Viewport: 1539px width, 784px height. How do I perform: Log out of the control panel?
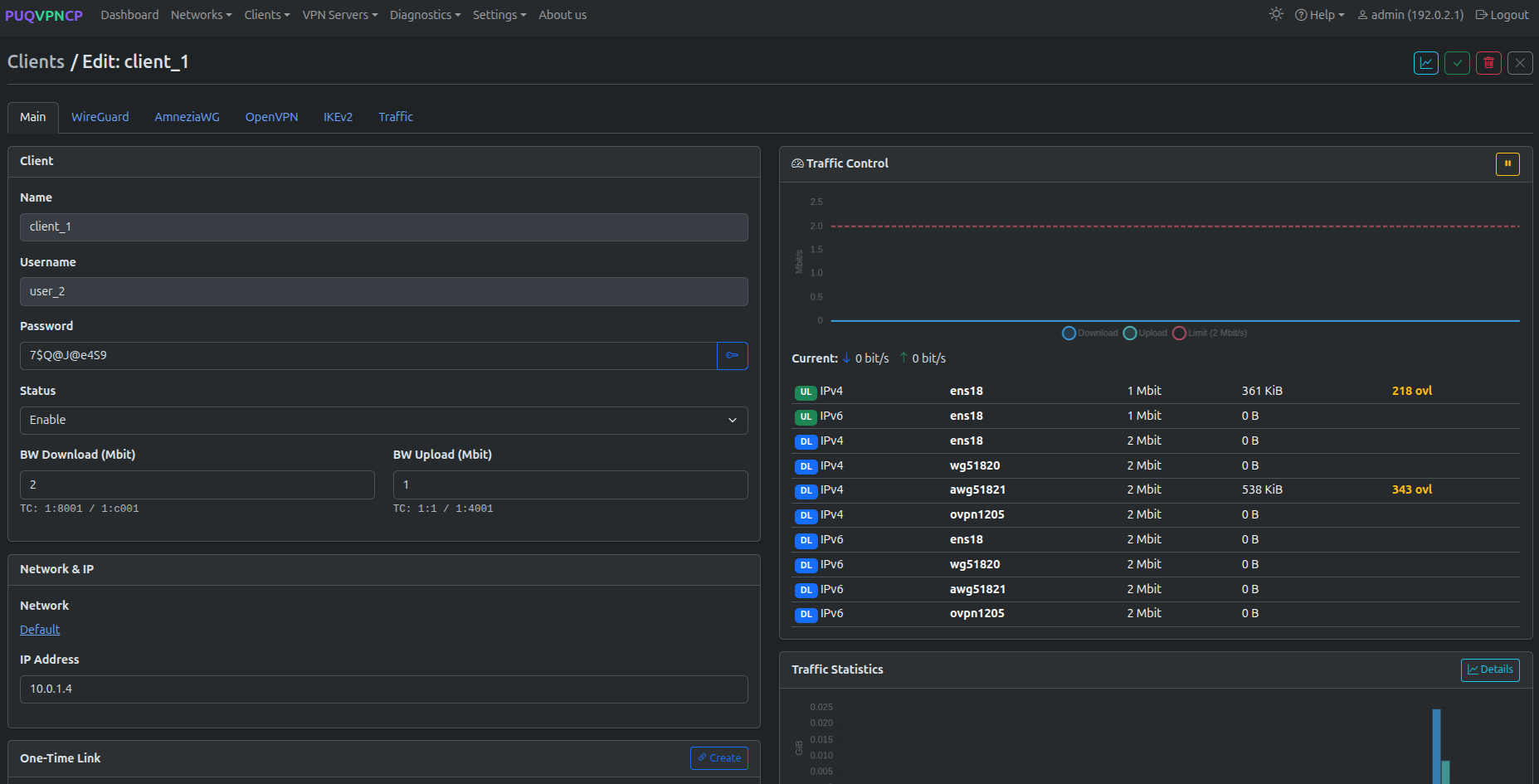pyautogui.click(x=1502, y=15)
